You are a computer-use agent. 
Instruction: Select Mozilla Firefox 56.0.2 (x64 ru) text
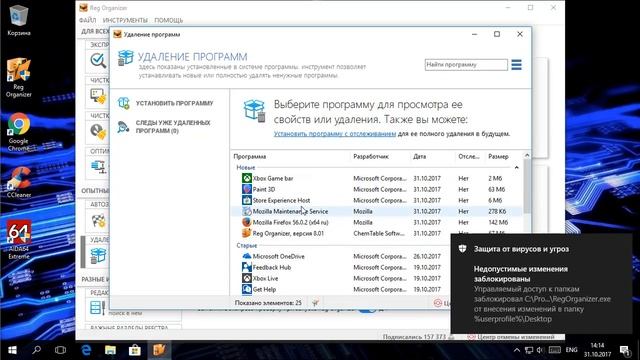tap(290, 222)
